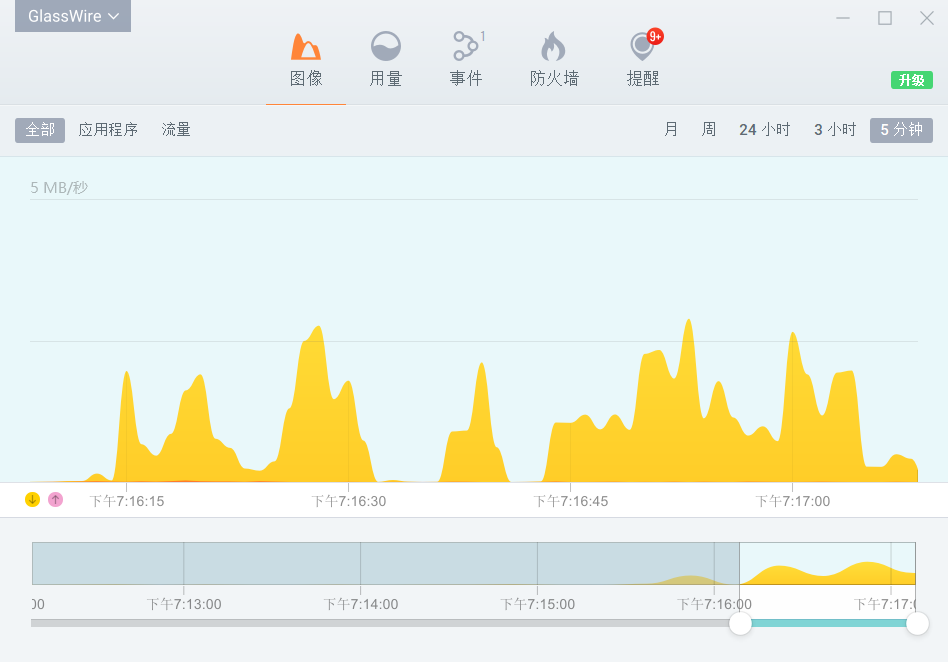This screenshot has width=948, height=662.
Task: Select the 全部 filter
Action: point(40,130)
